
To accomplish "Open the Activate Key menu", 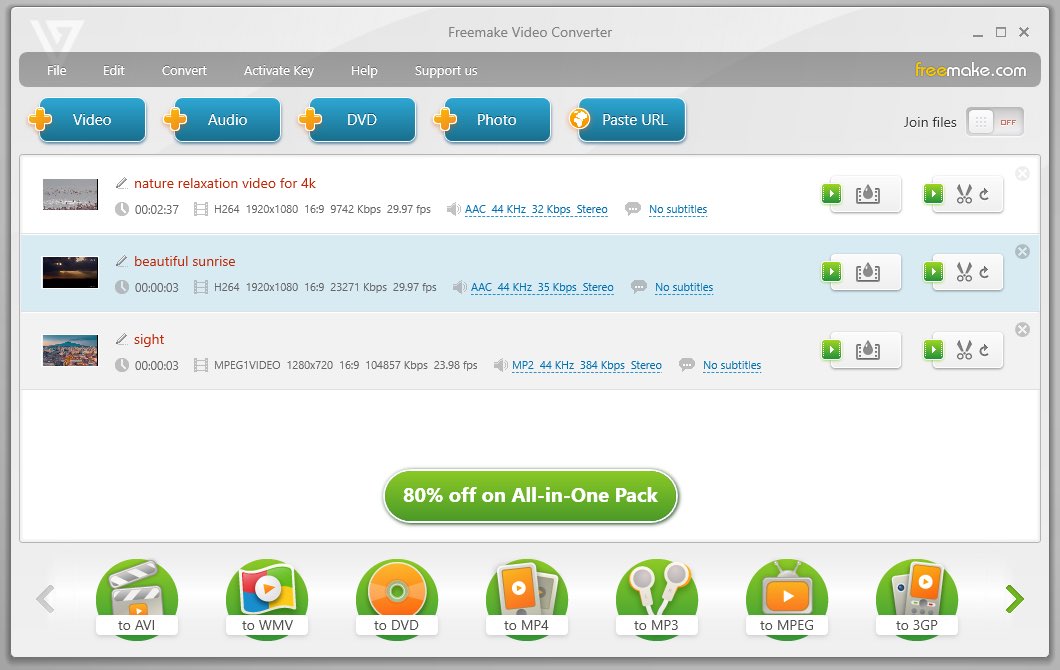I will coord(278,70).
